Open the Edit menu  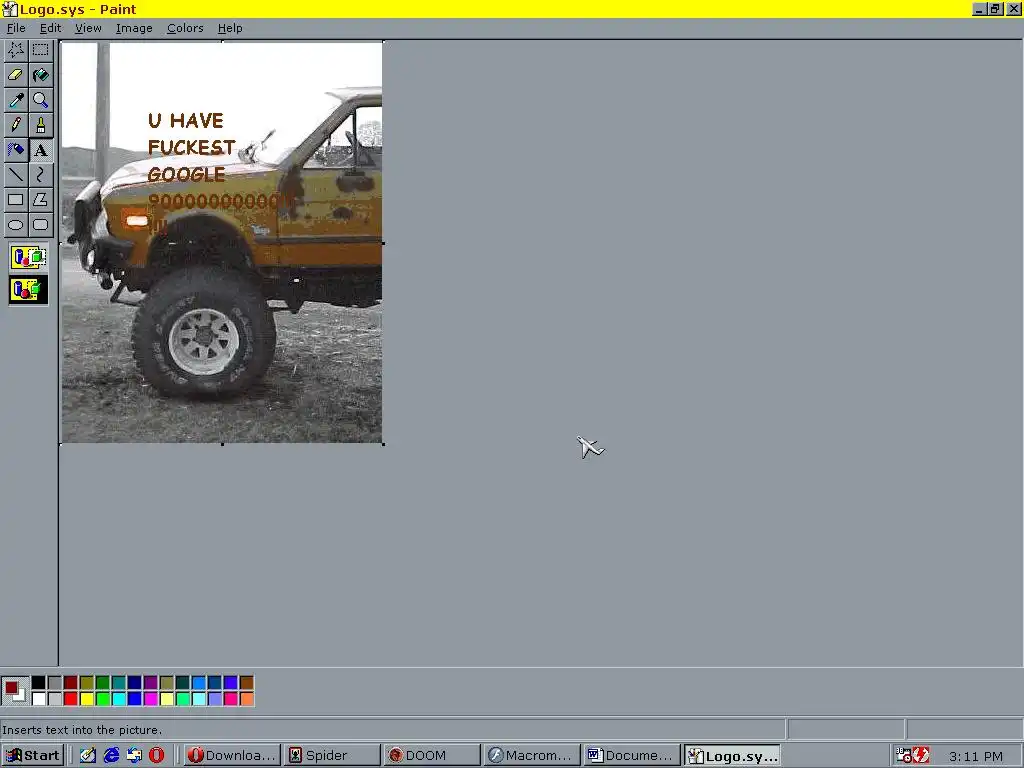coord(50,28)
